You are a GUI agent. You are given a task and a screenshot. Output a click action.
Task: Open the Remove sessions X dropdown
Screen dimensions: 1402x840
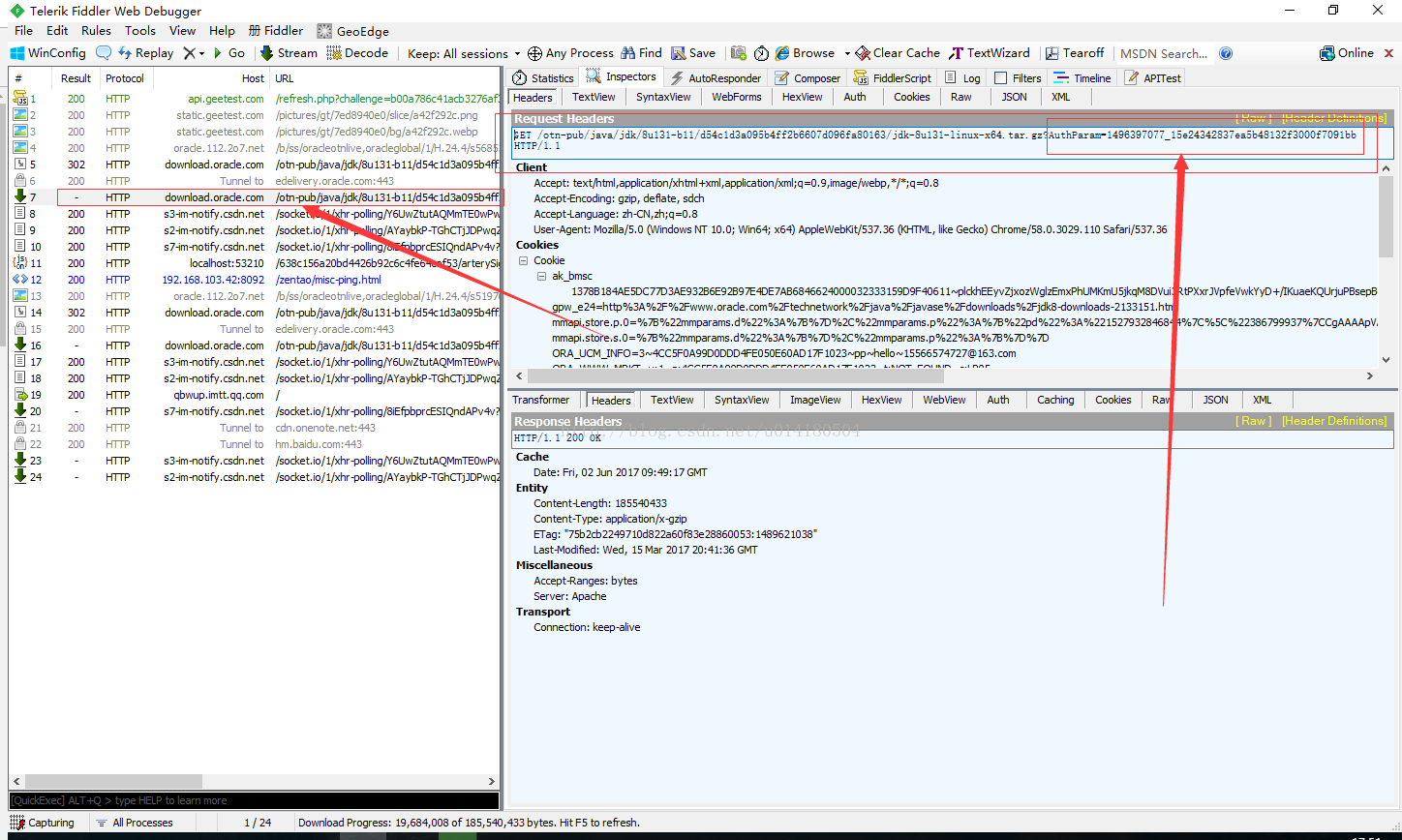click(x=194, y=53)
